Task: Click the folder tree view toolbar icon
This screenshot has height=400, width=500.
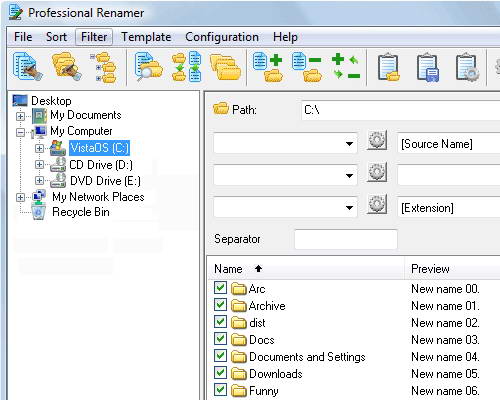Action: (104, 67)
